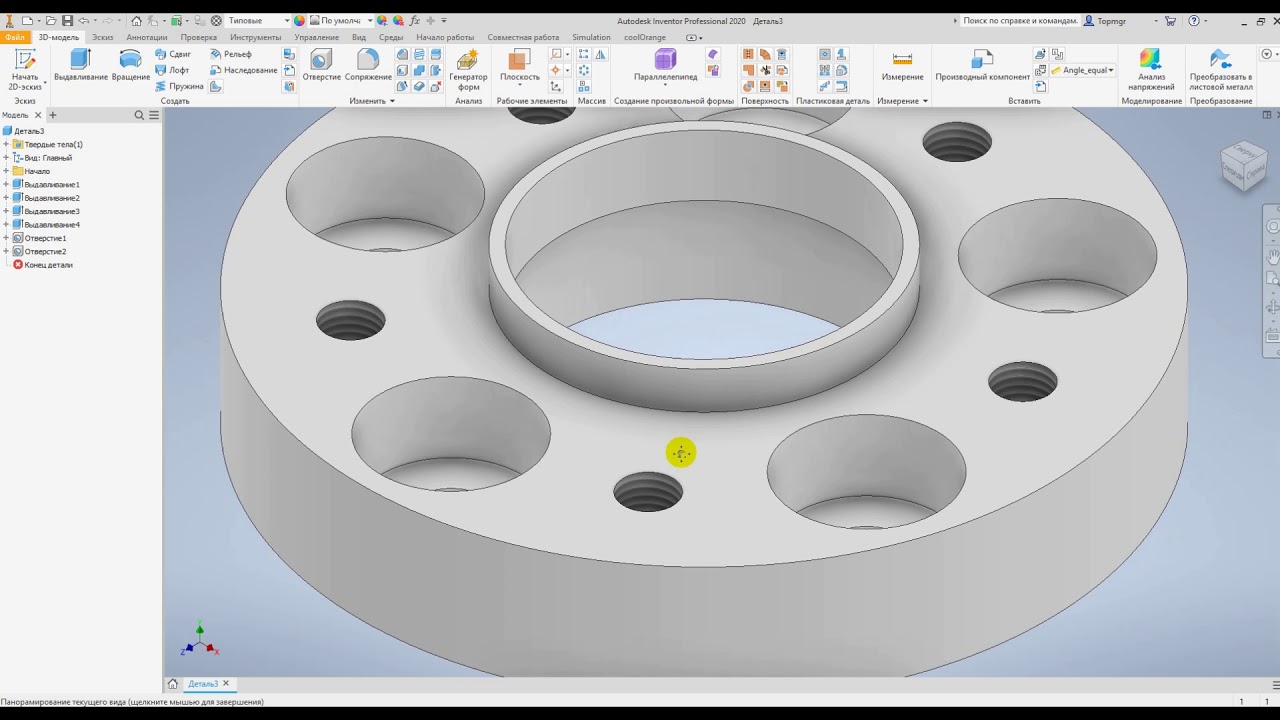Viewport: 1280px width, 720px height.
Task: Expand the Вид: Главный tree node
Action: tap(6, 158)
